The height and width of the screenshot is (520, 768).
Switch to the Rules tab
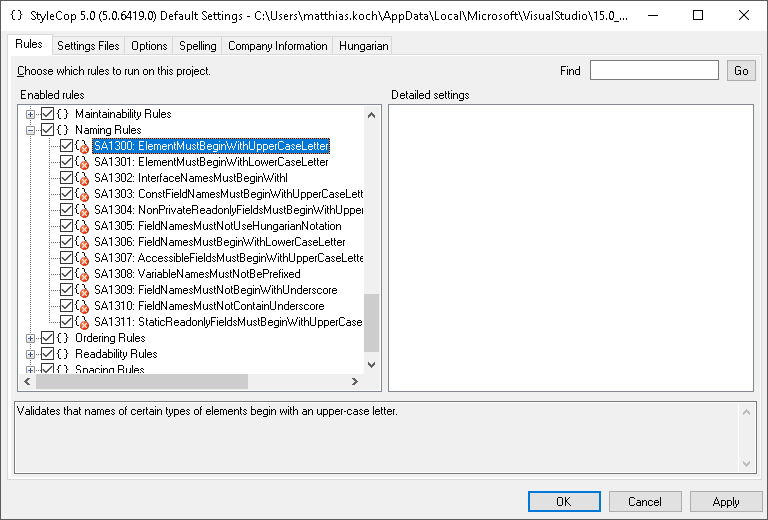point(29,44)
